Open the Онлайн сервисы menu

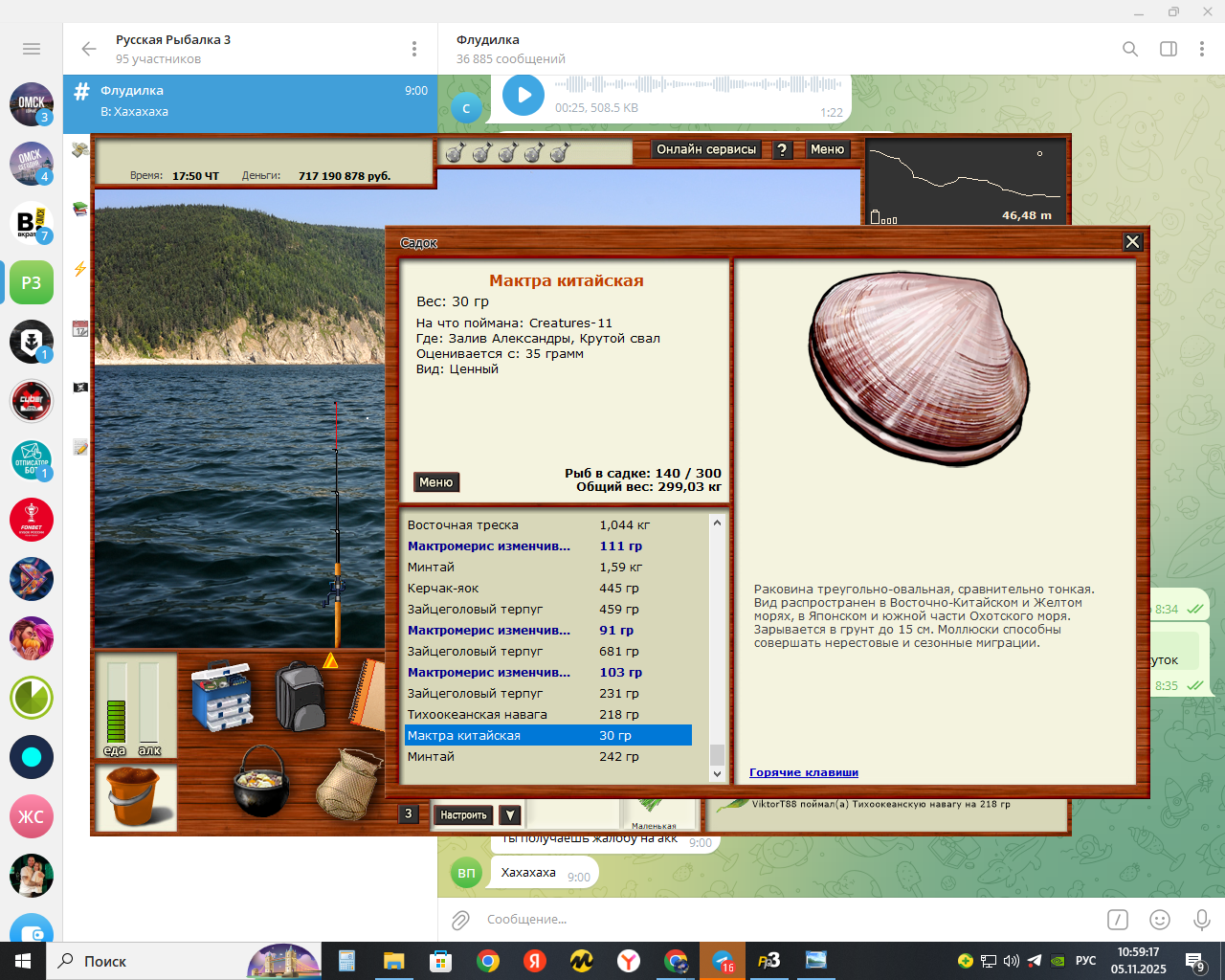click(x=706, y=149)
